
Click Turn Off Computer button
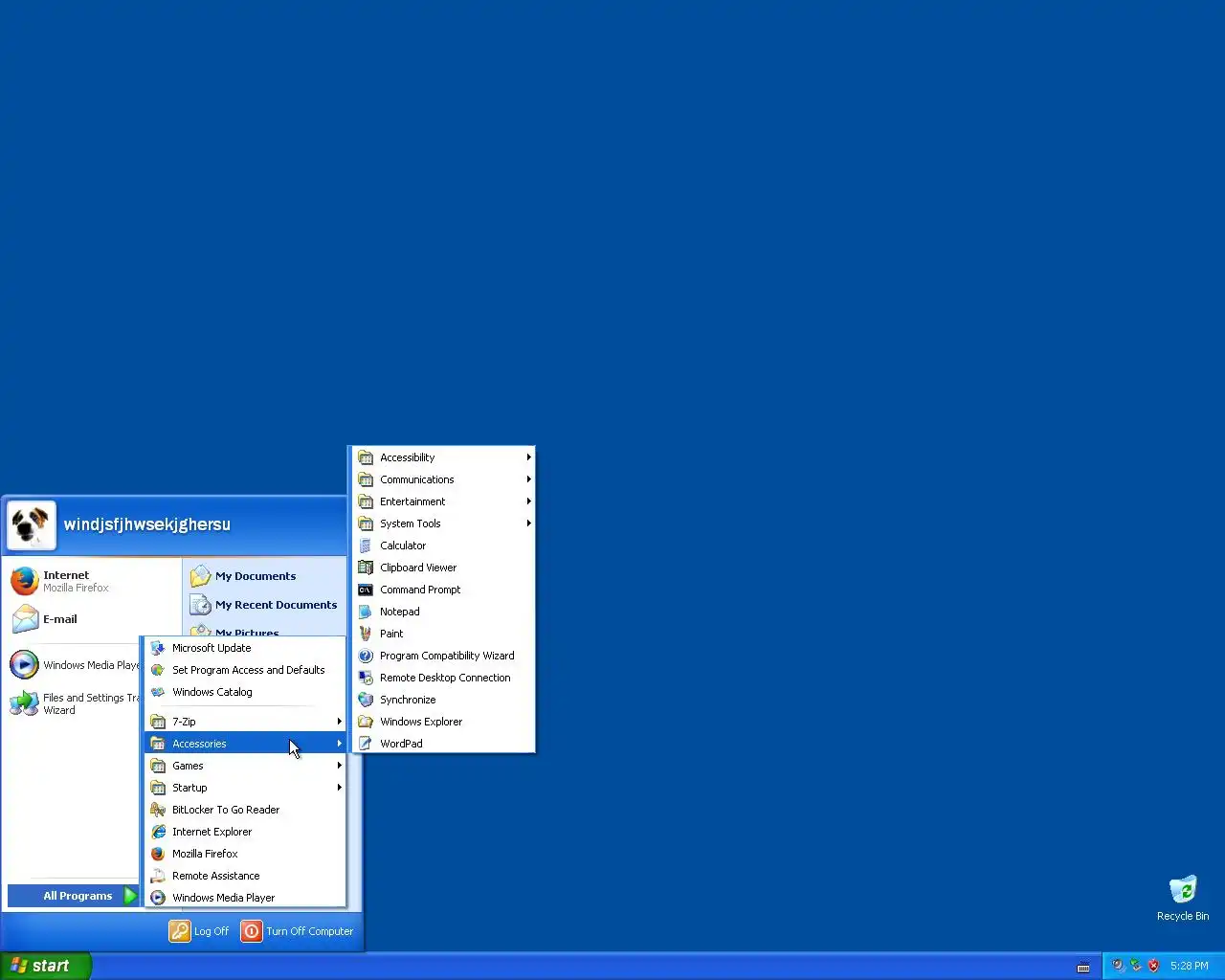coord(297,931)
